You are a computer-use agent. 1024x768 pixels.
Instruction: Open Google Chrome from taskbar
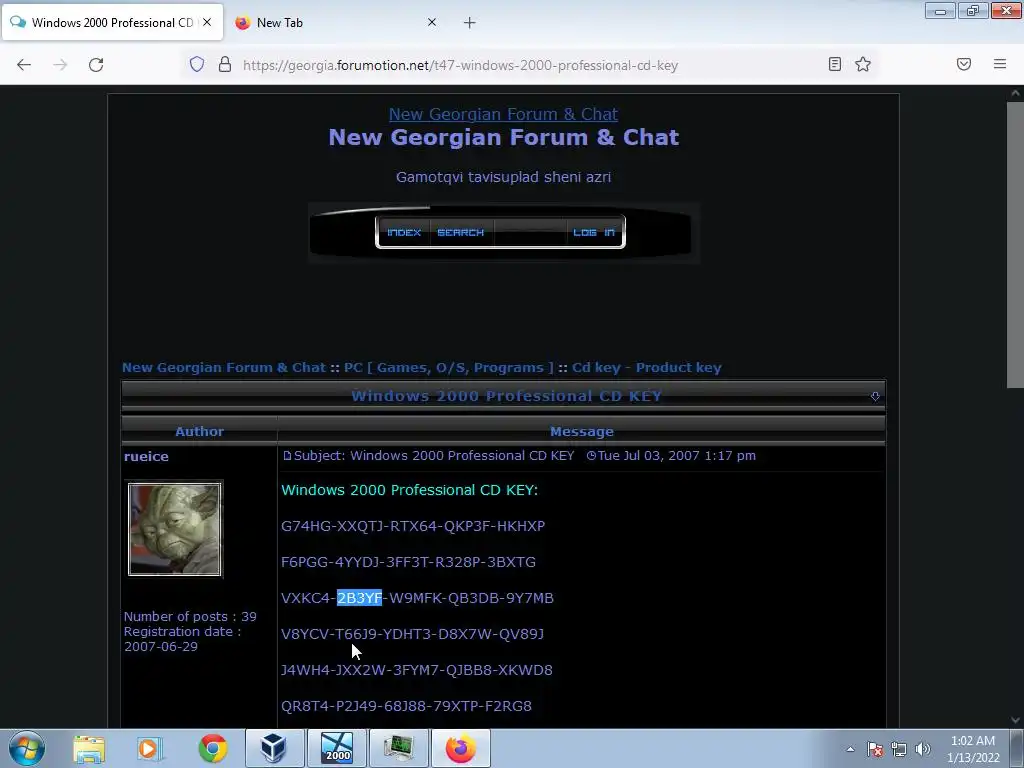coord(212,748)
